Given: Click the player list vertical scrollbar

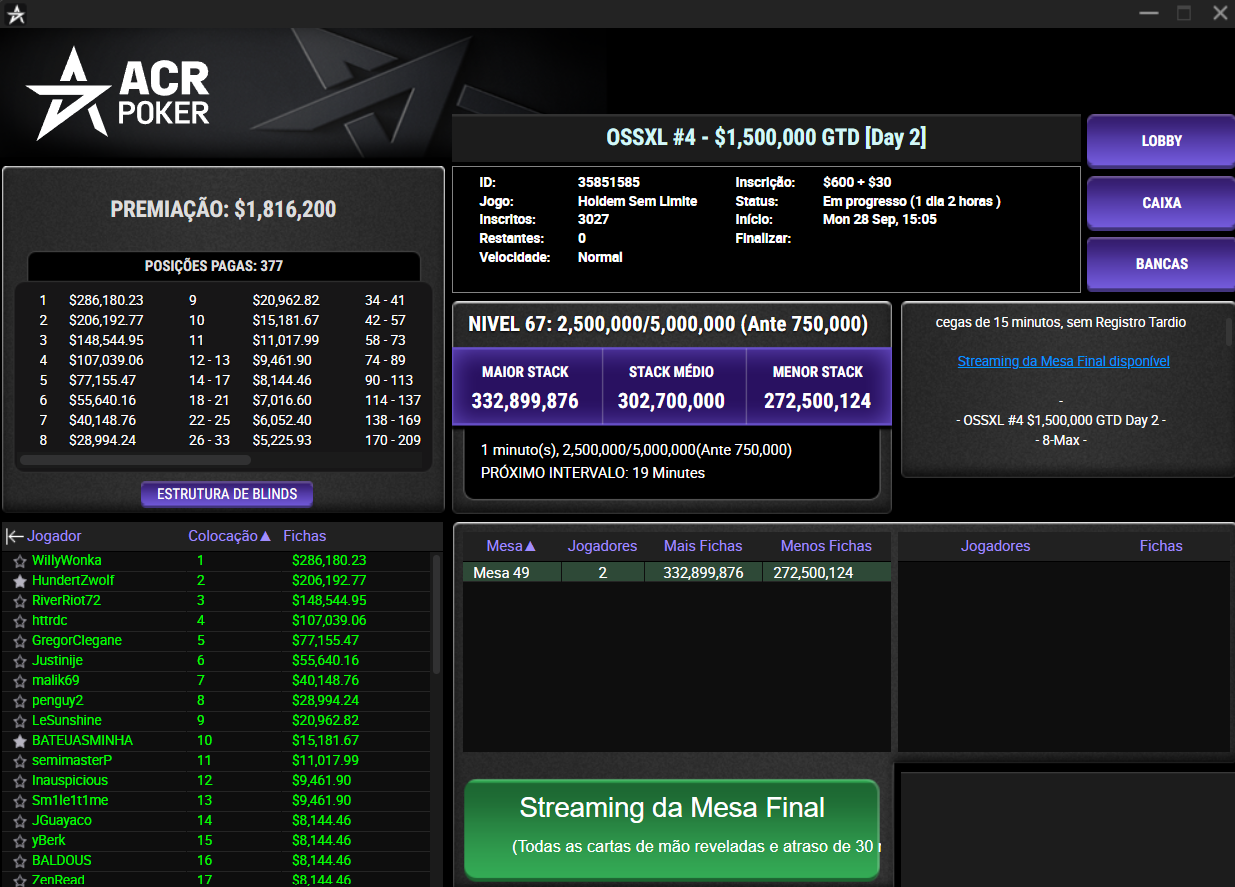Looking at the screenshot, I should pos(436,615).
